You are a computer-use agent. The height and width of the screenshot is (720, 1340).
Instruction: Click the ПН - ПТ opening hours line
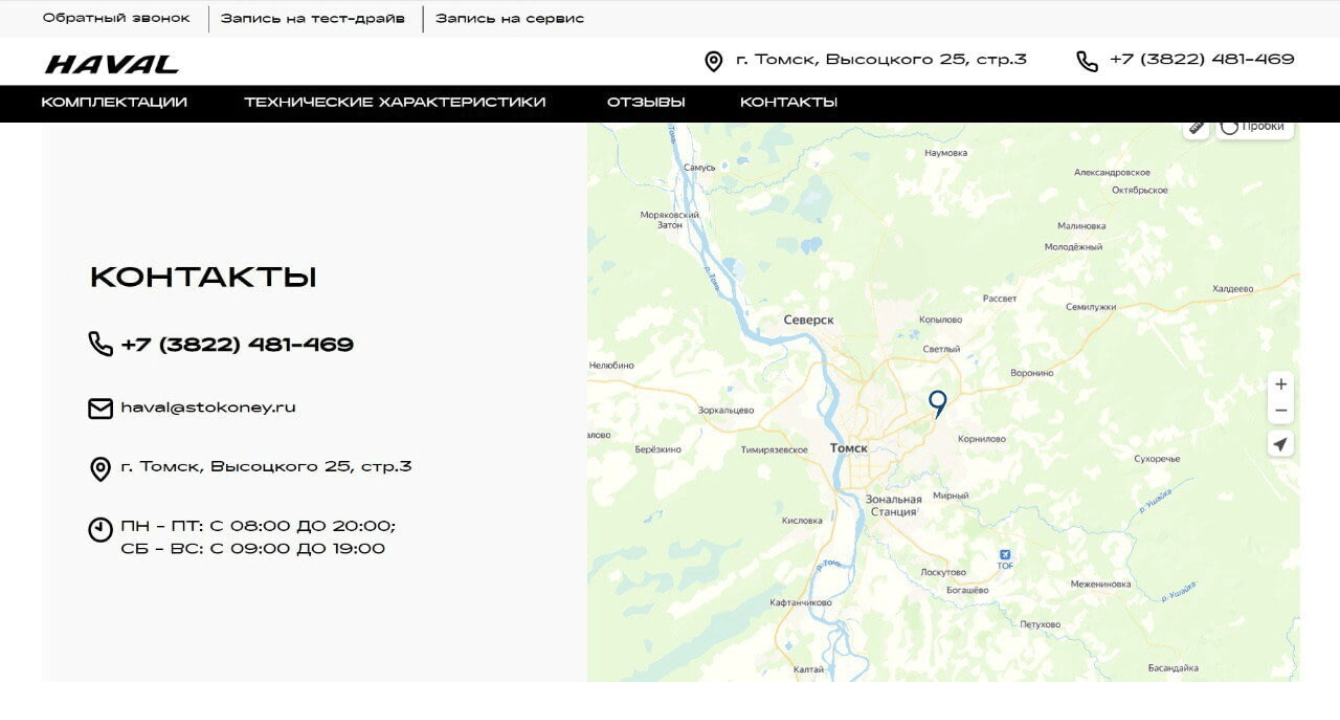[x=258, y=526]
